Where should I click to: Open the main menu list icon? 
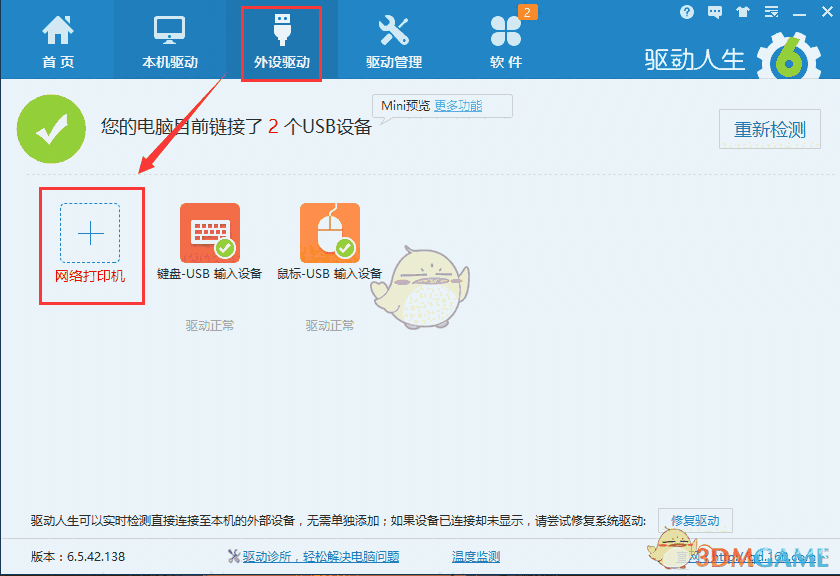771,12
